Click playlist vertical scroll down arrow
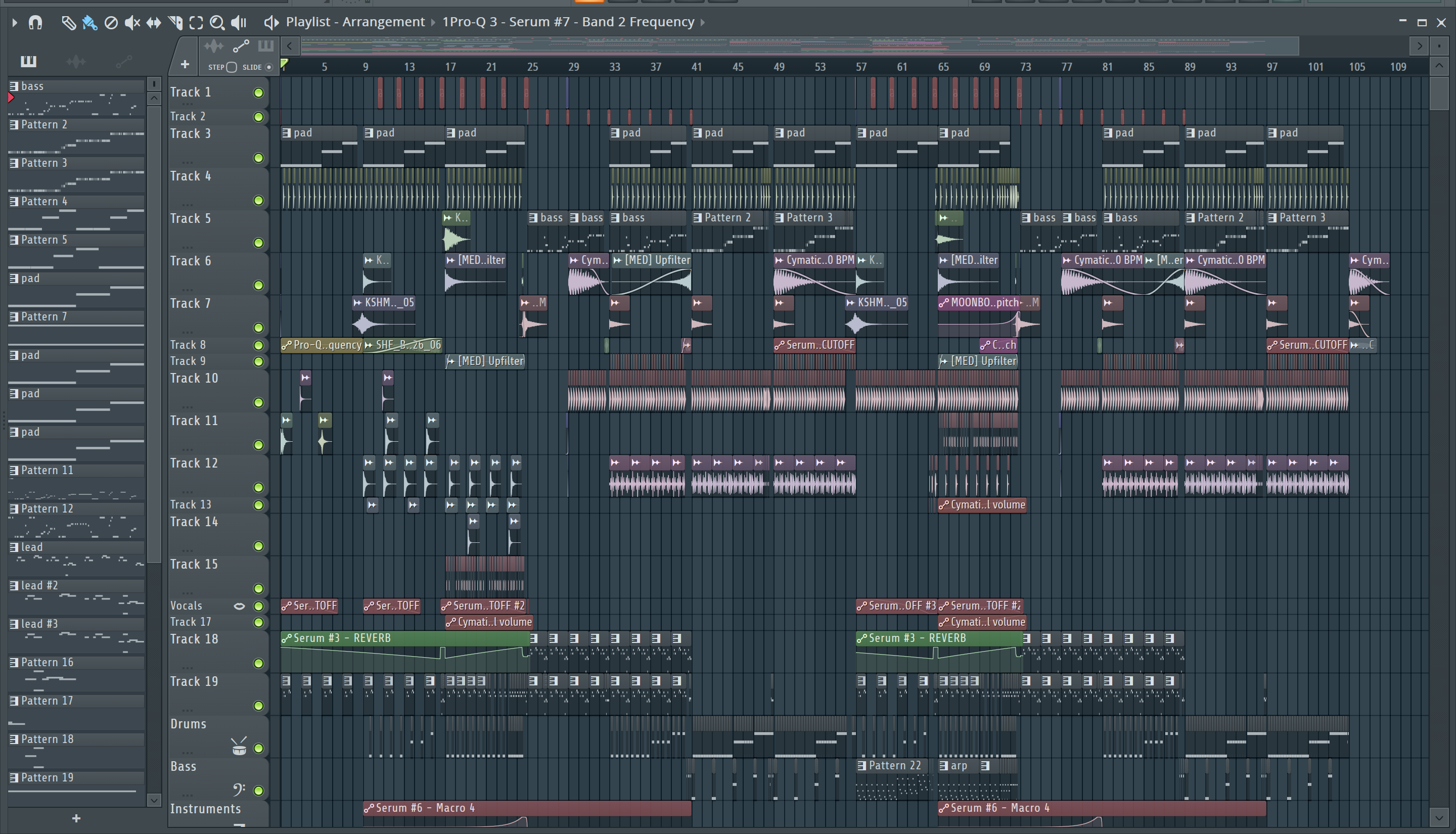The width and height of the screenshot is (1456, 834). 1439,817
